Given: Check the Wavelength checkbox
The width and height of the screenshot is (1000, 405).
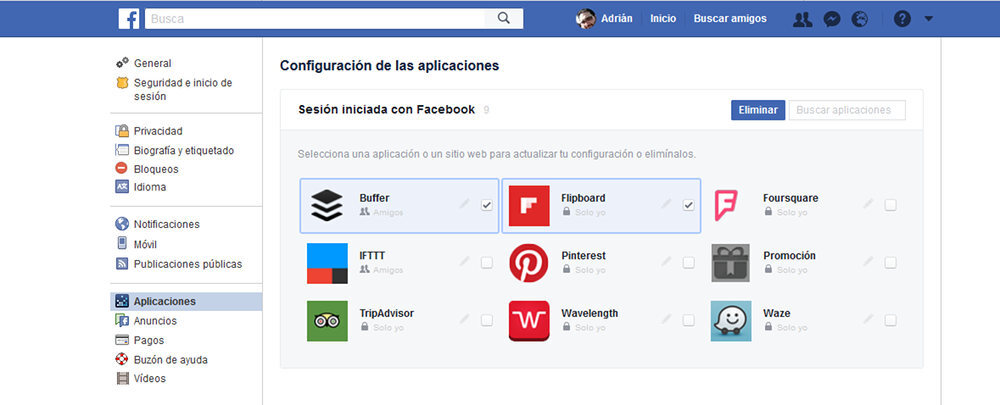Looking at the screenshot, I should [688, 320].
